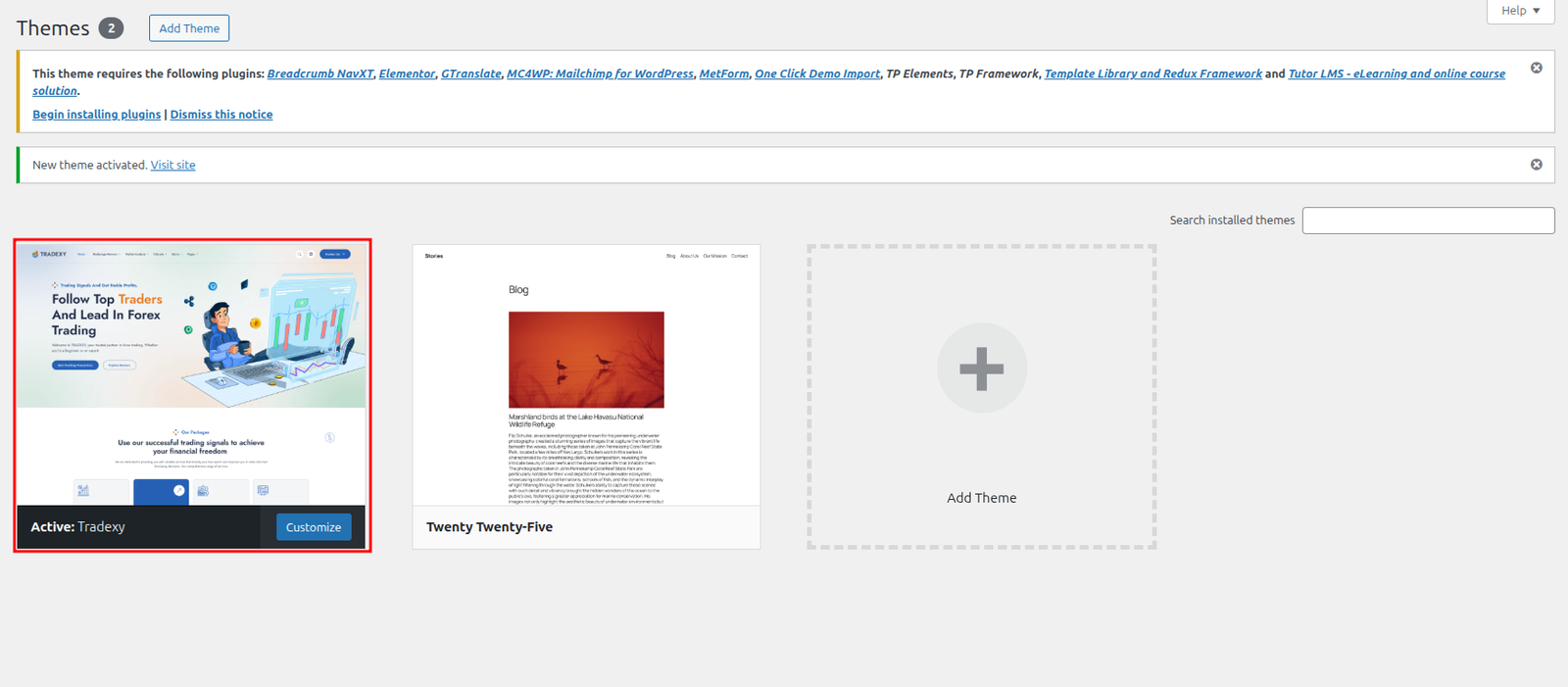
Task: Open the MetForm plugin link
Action: tap(723, 74)
